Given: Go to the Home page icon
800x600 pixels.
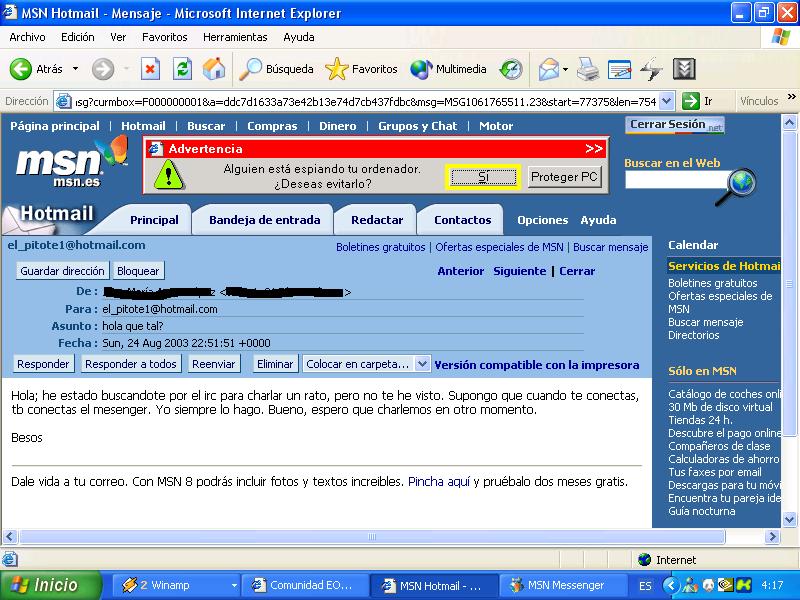Looking at the screenshot, I should (214, 69).
